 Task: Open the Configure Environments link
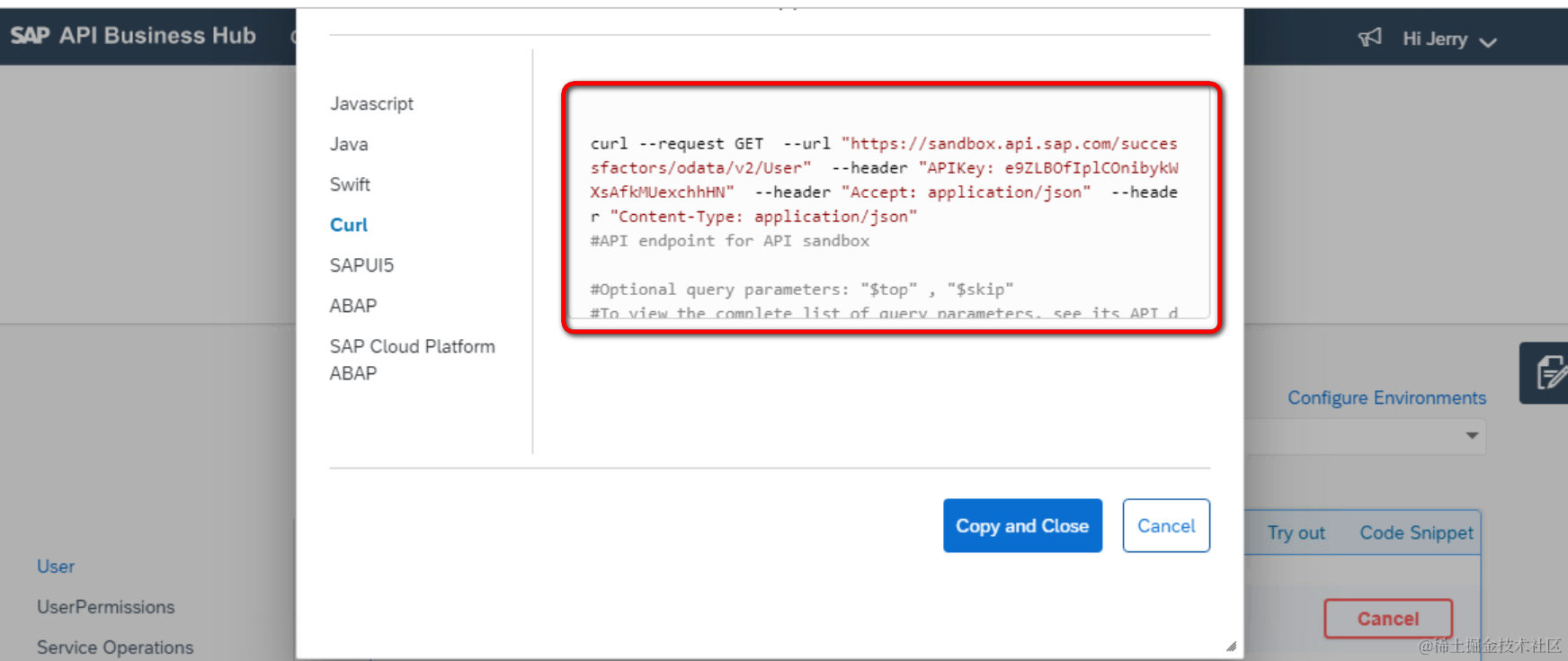click(x=1386, y=397)
